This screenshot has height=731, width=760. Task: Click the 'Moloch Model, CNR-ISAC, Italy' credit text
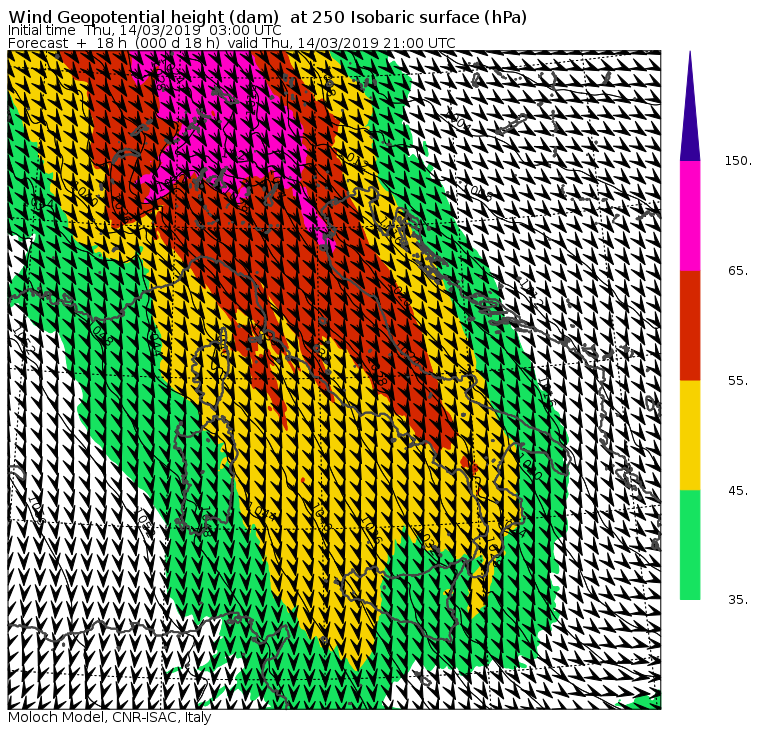pos(110,717)
